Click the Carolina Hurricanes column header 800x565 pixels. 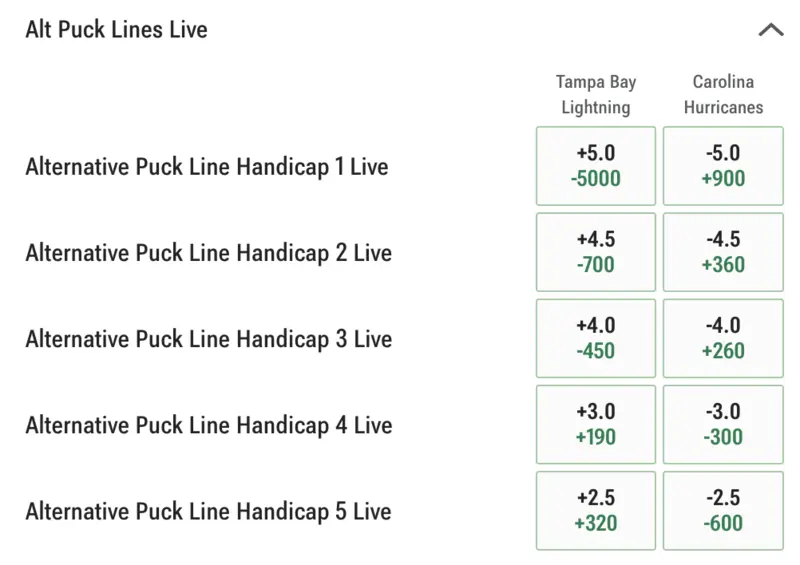[x=723, y=94]
